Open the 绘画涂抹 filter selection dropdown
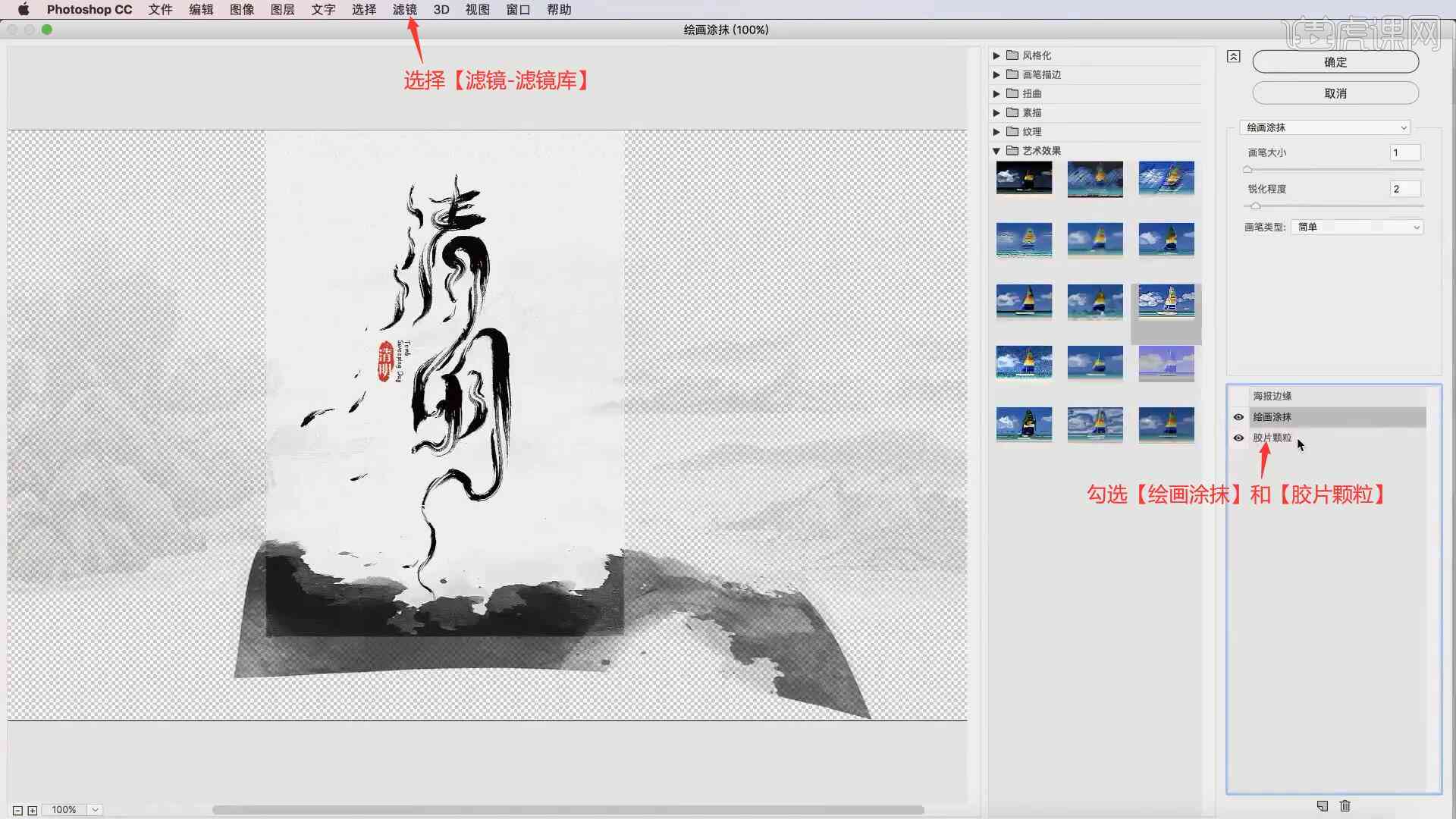The height and width of the screenshot is (819, 1456). pyautogui.click(x=1325, y=127)
